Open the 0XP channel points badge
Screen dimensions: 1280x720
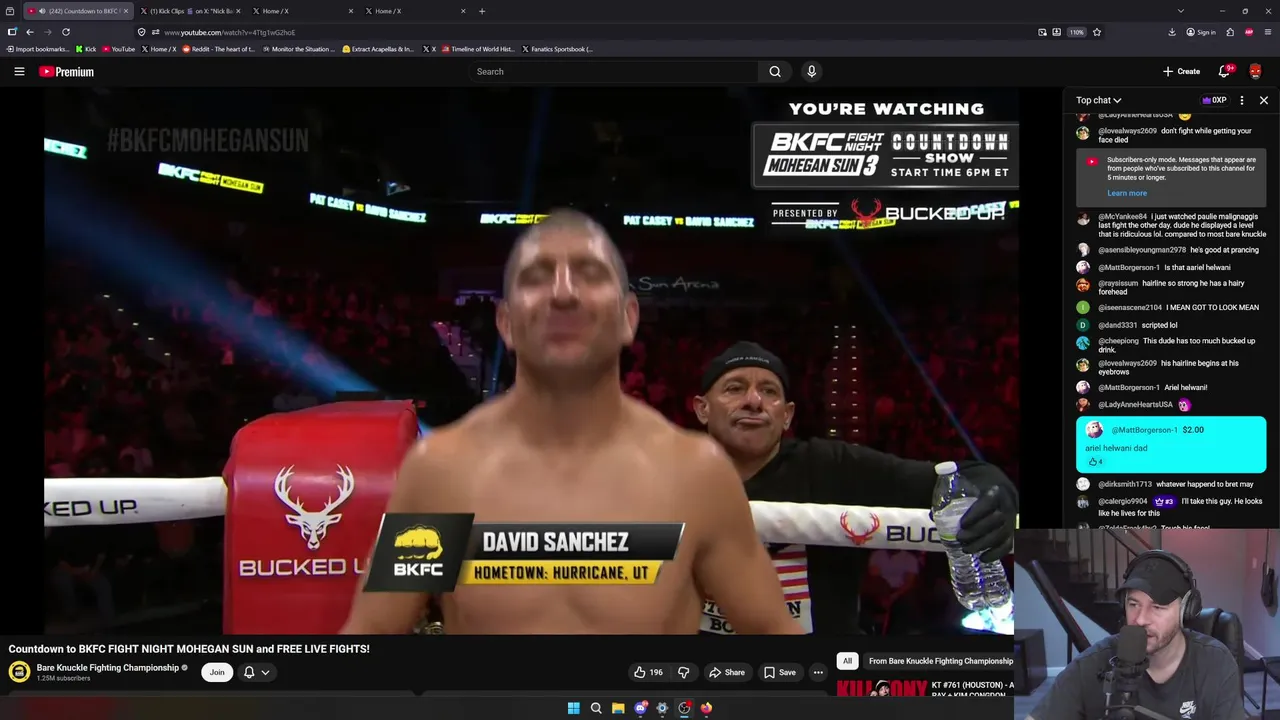pos(1214,100)
